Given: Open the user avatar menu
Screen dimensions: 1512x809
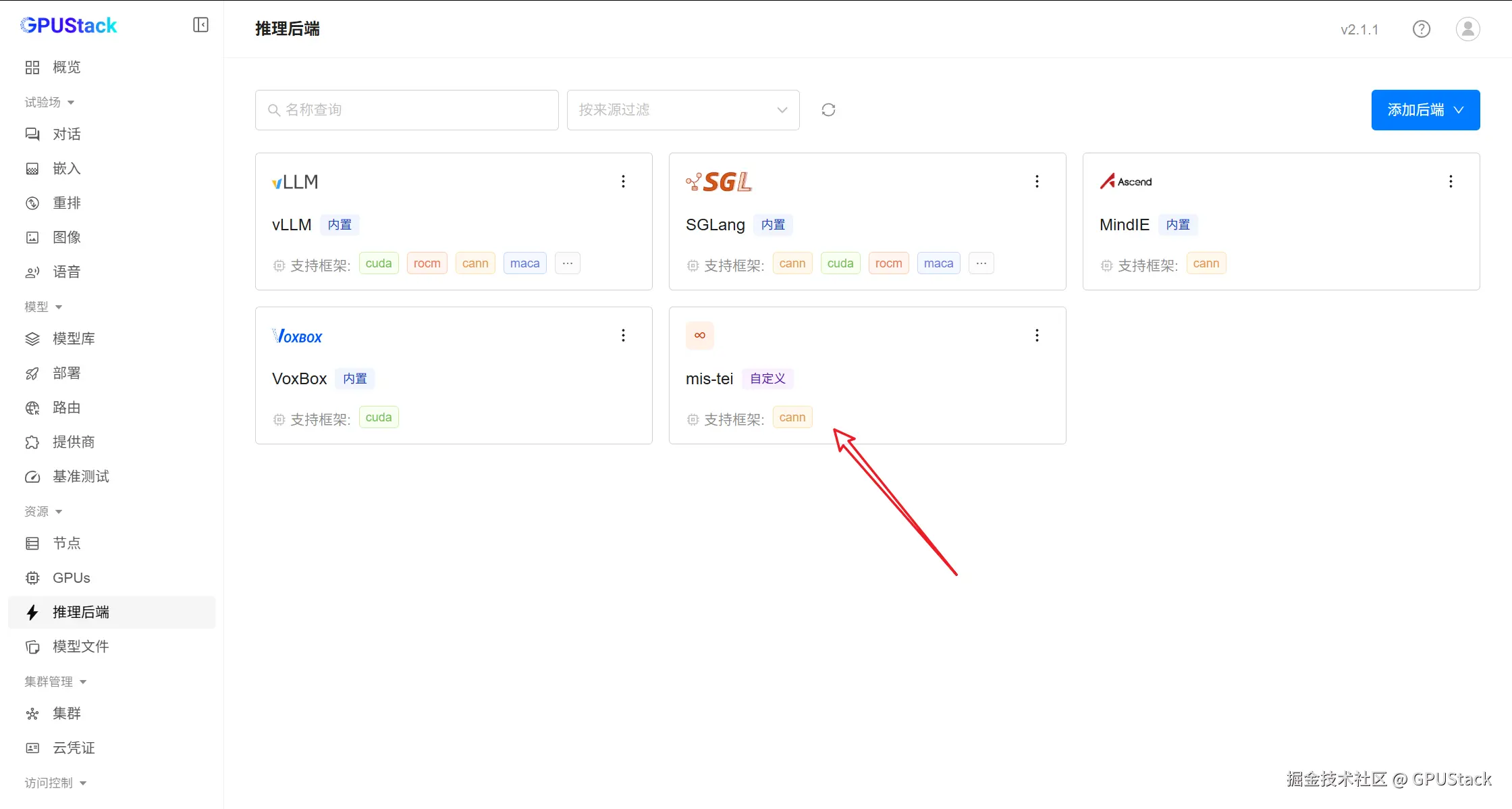Looking at the screenshot, I should pos(1467,29).
